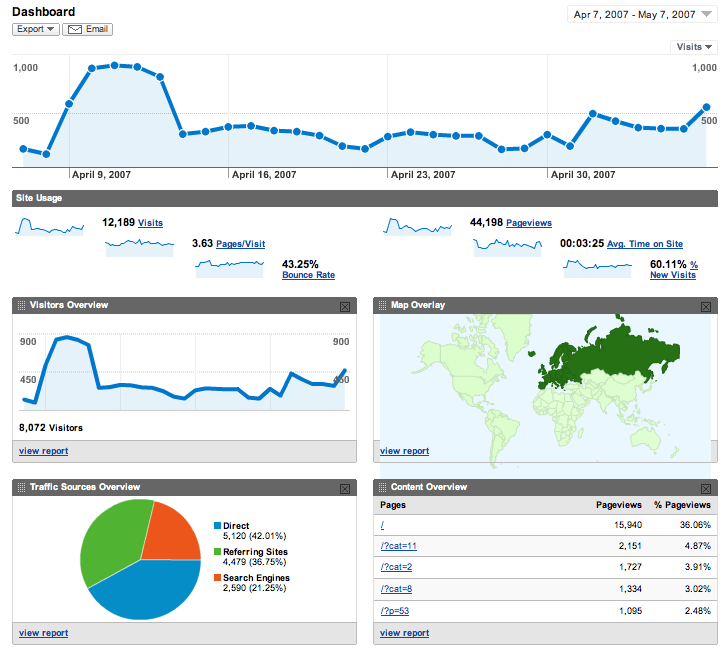Open the Pages/Visit report link
The height and width of the screenshot is (650, 722).
click(240, 243)
